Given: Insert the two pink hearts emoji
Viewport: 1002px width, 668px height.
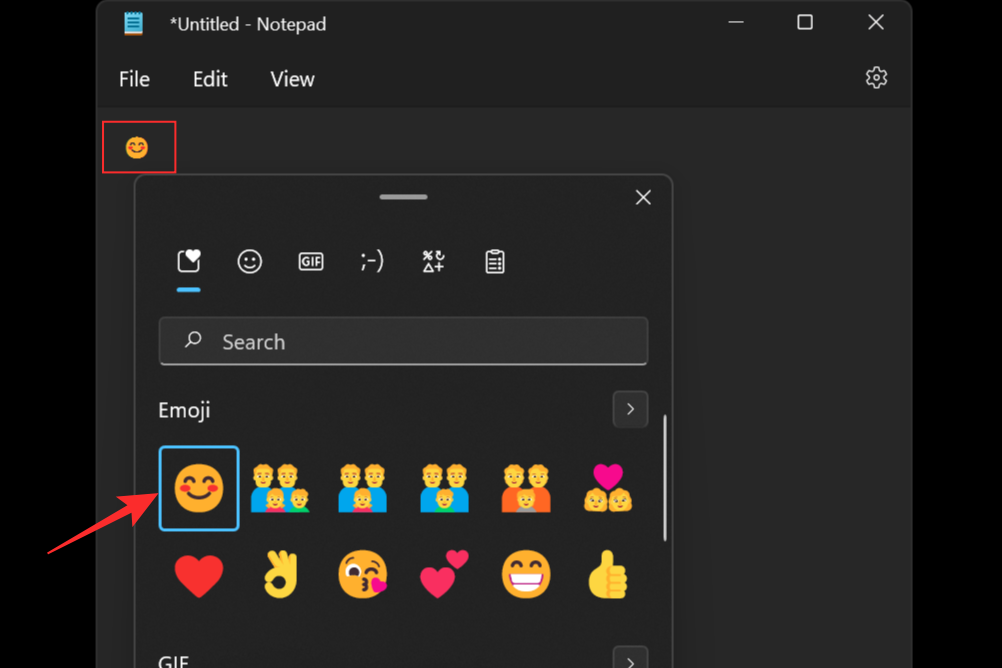Looking at the screenshot, I should pyautogui.click(x=444, y=575).
